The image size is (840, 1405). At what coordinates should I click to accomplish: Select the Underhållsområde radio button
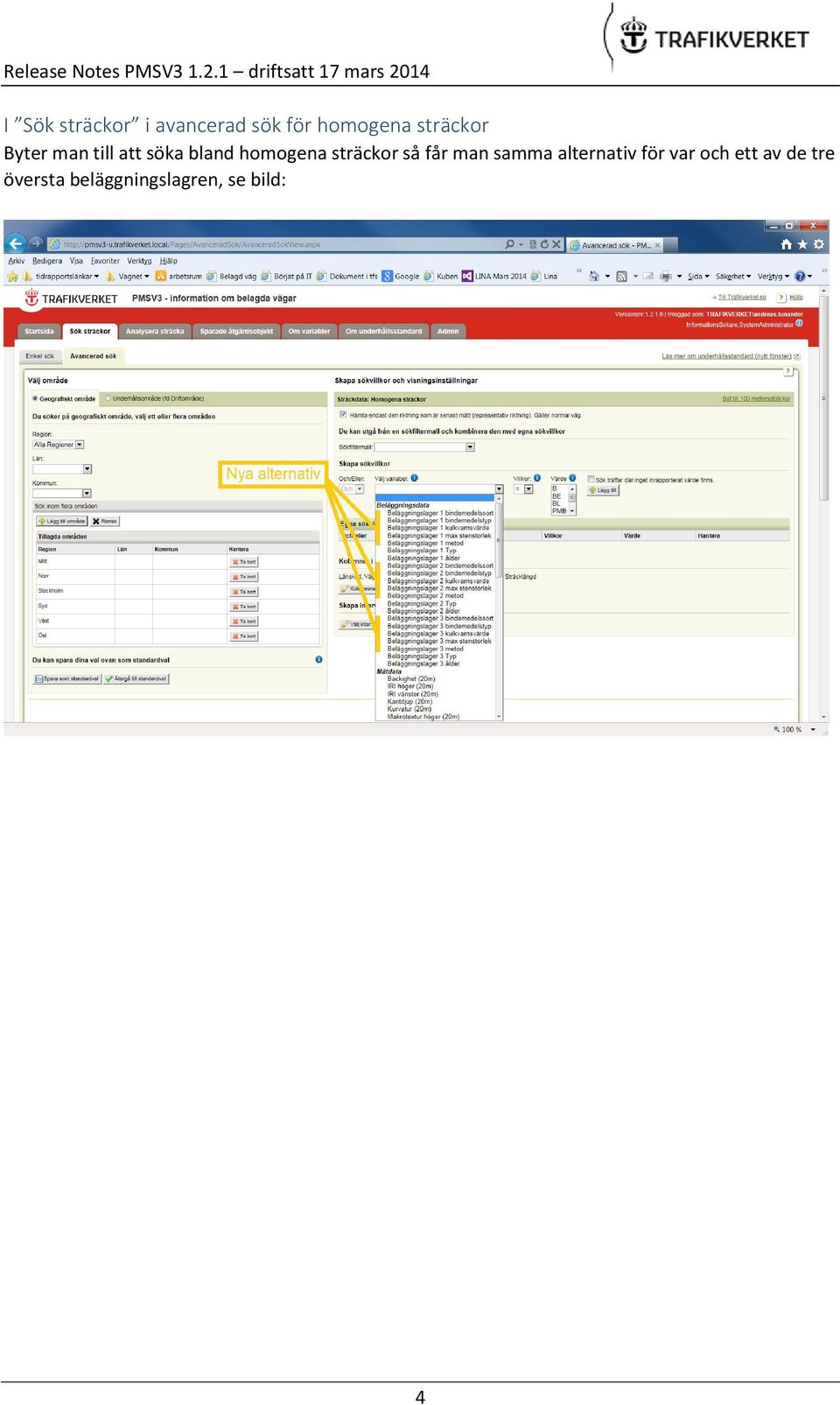pyautogui.click(x=108, y=398)
